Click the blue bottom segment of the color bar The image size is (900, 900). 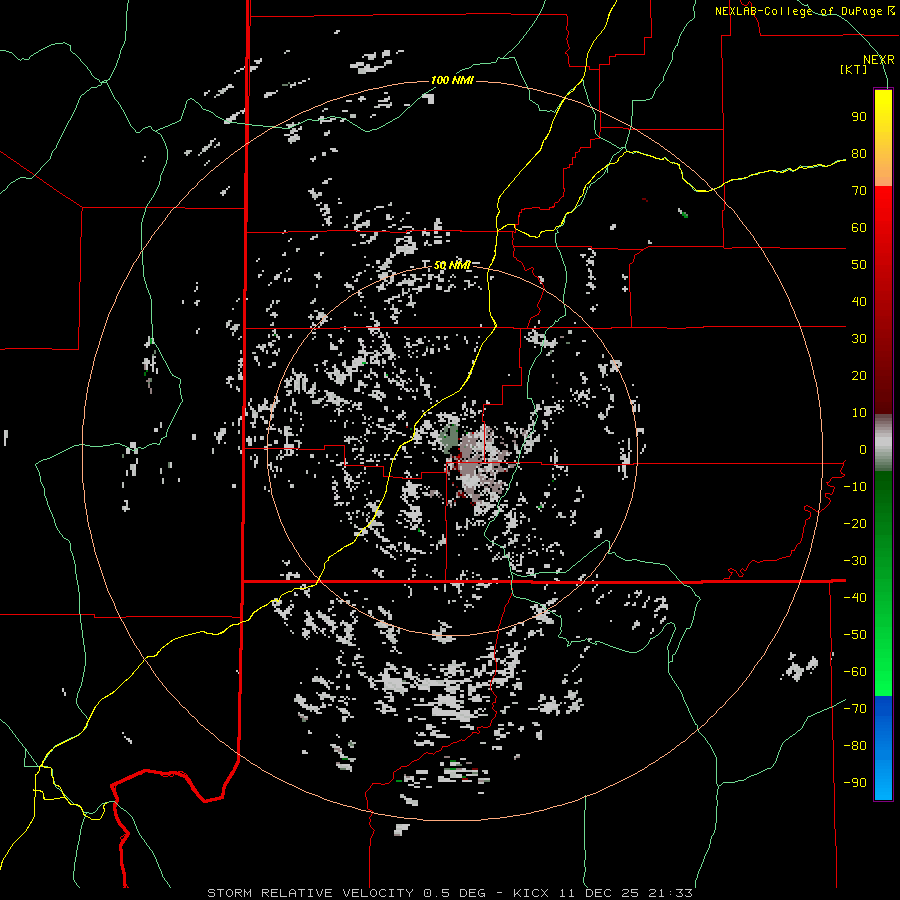[883, 748]
